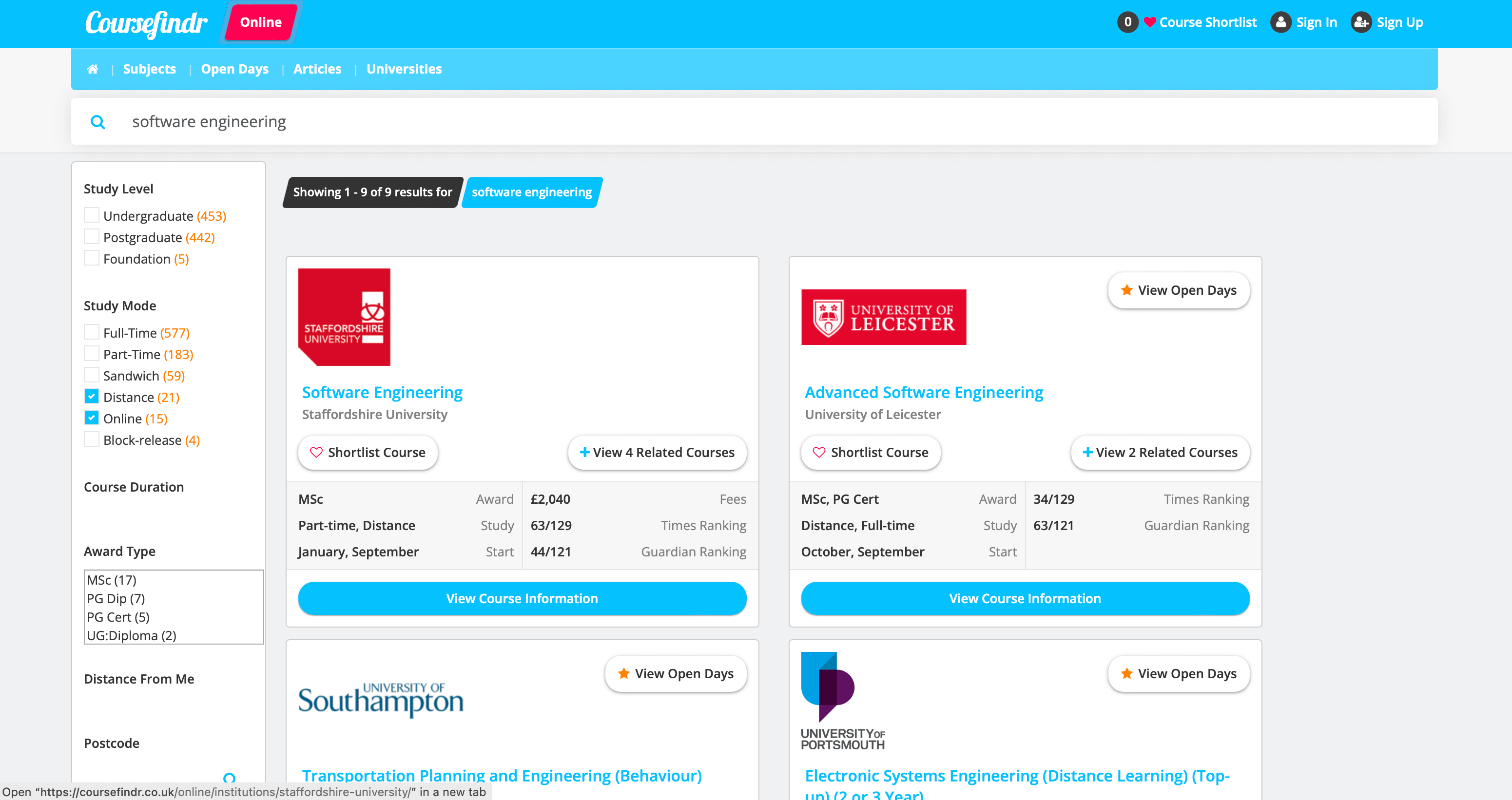
Task: Click the Showing 1 - 9 of 9 results label
Action: point(373,192)
